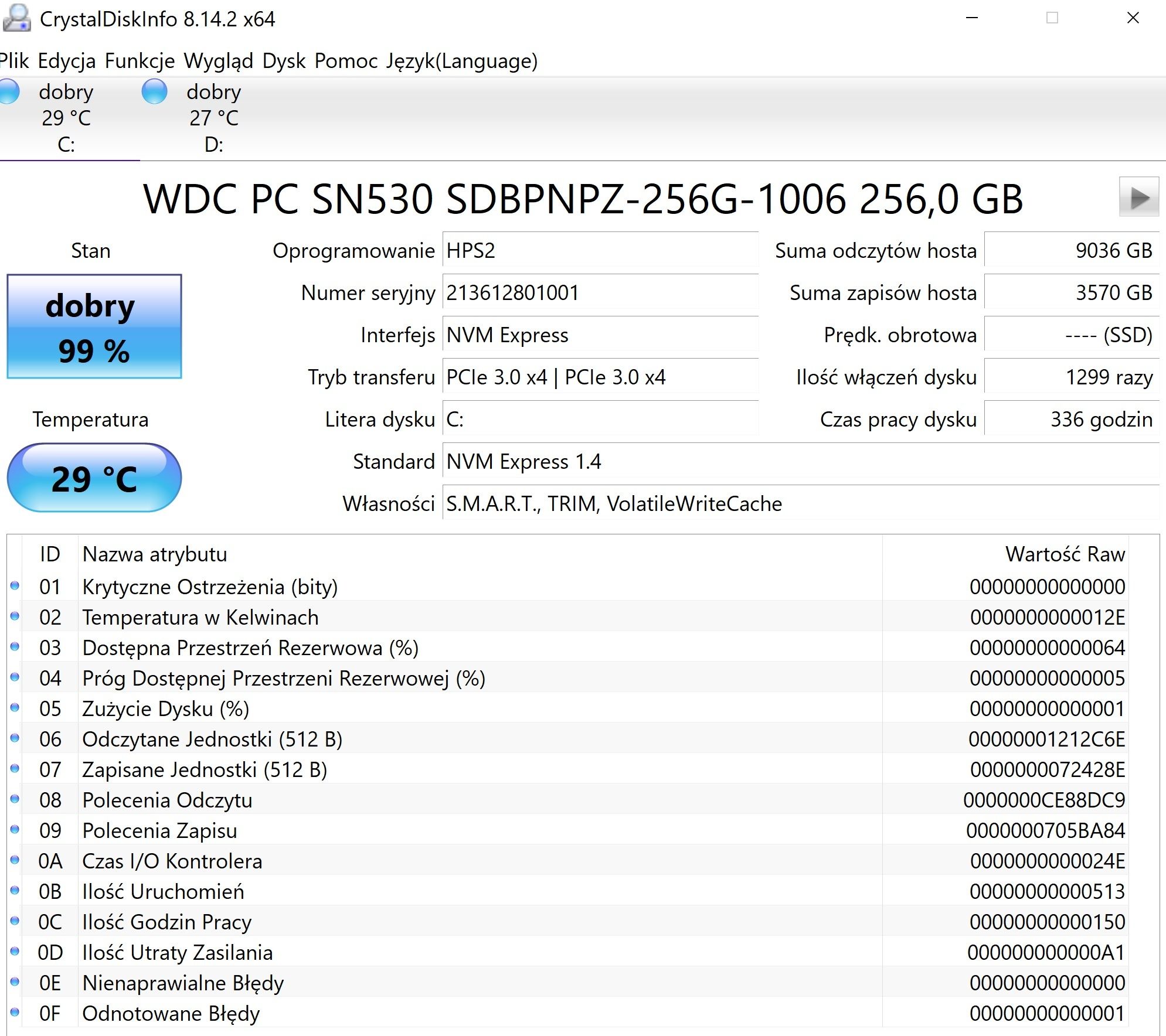Image resolution: width=1166 pixels, height=1036 pixels.
Task: Click the Standard field NVM Express 1.4
Action: pos(801,461)
